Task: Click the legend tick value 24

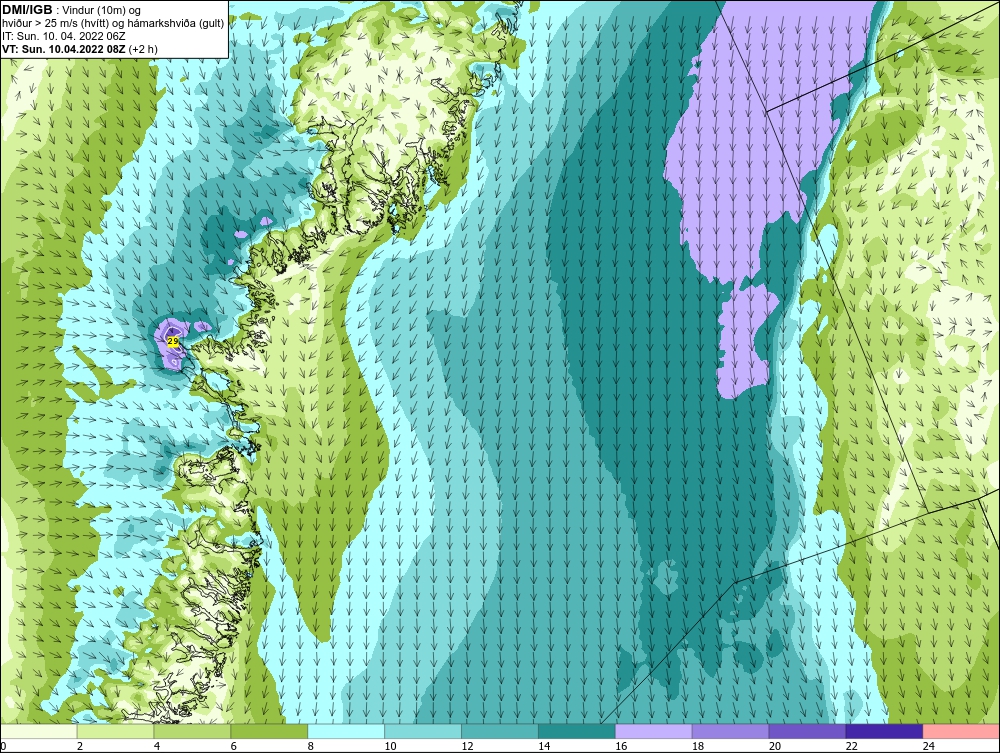Action: [x=929, y=746]
